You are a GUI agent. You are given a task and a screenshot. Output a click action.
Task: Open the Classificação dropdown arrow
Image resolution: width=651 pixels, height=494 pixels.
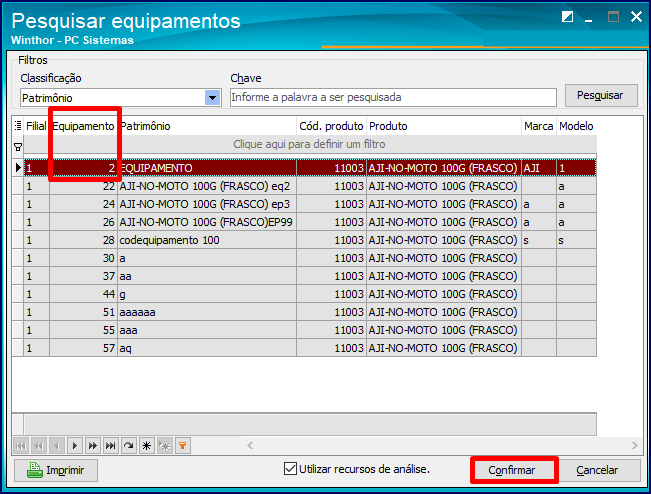[x=213, y=98]
